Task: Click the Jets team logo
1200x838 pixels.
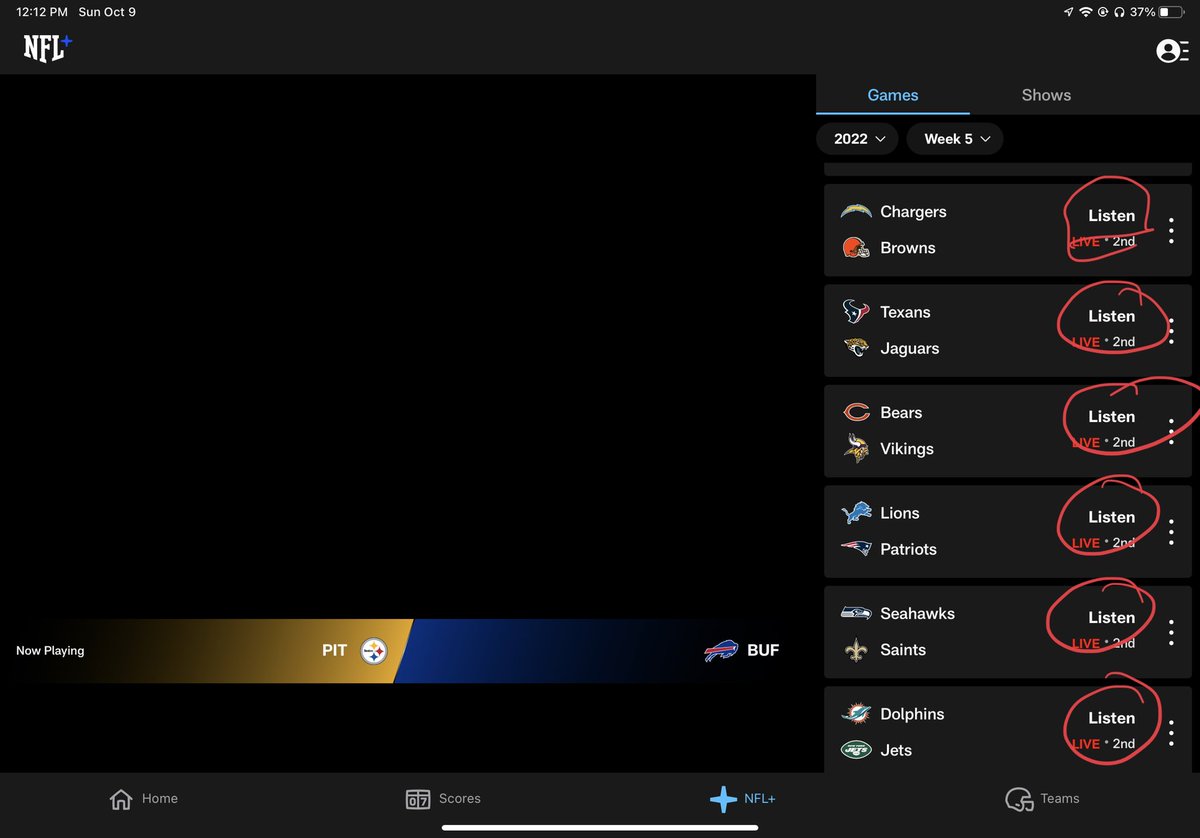Action: [856, 750]
